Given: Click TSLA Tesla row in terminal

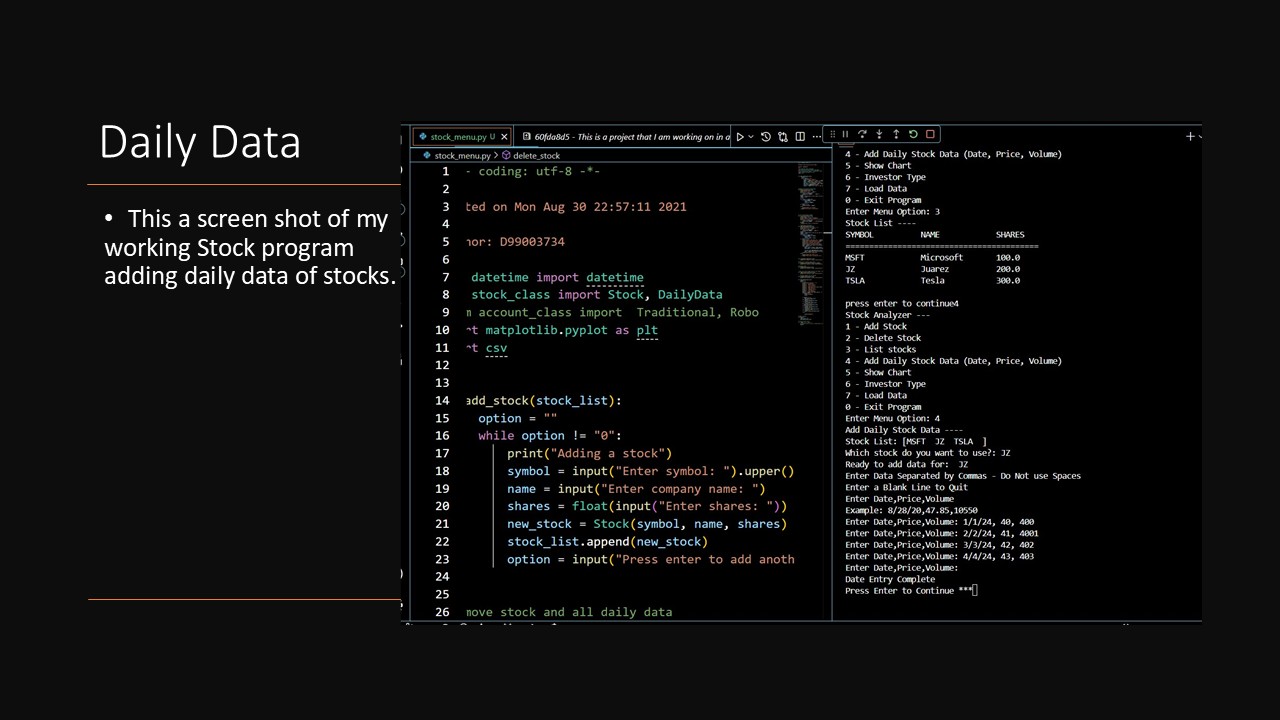Looking at the screenshot, I should pyautogui.click(x=932, y=281).
